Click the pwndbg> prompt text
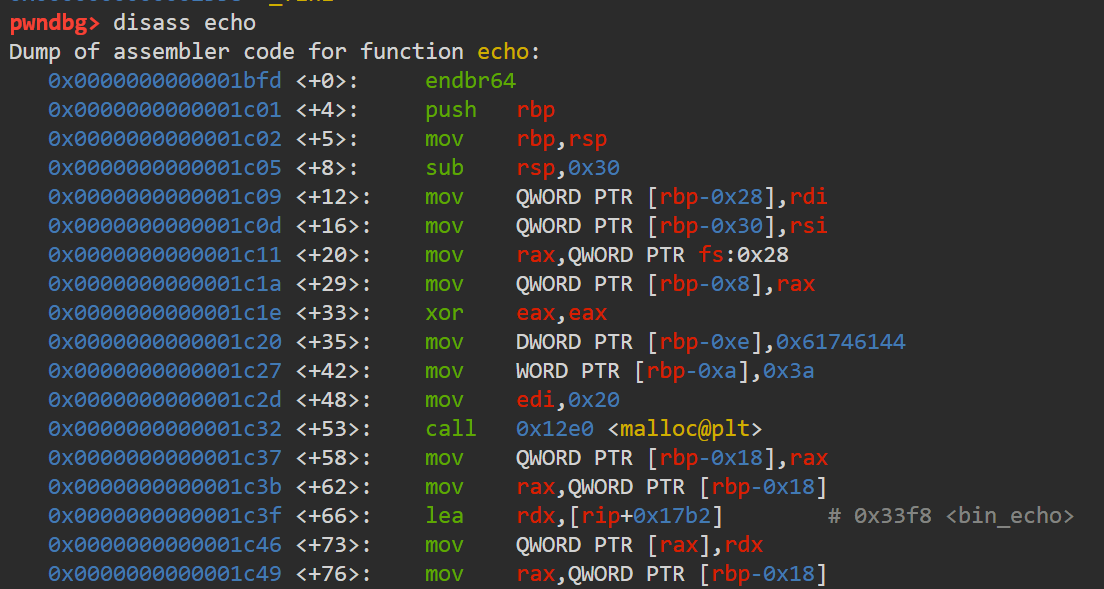 [x=56, y=23]
